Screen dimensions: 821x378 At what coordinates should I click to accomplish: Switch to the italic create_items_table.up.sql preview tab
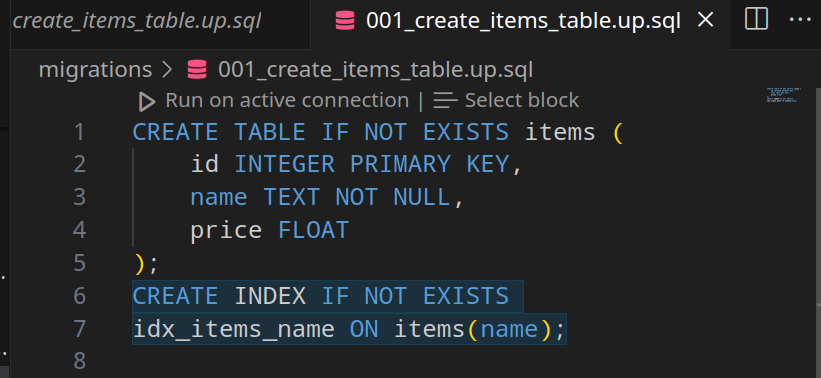(x=136, y=21)
